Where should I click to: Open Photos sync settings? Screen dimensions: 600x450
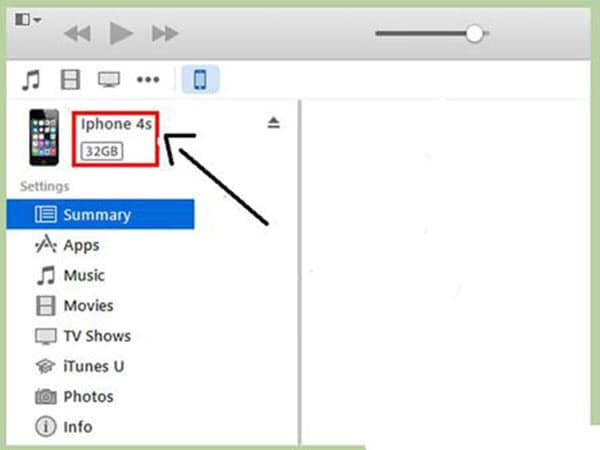click(74, 396)
